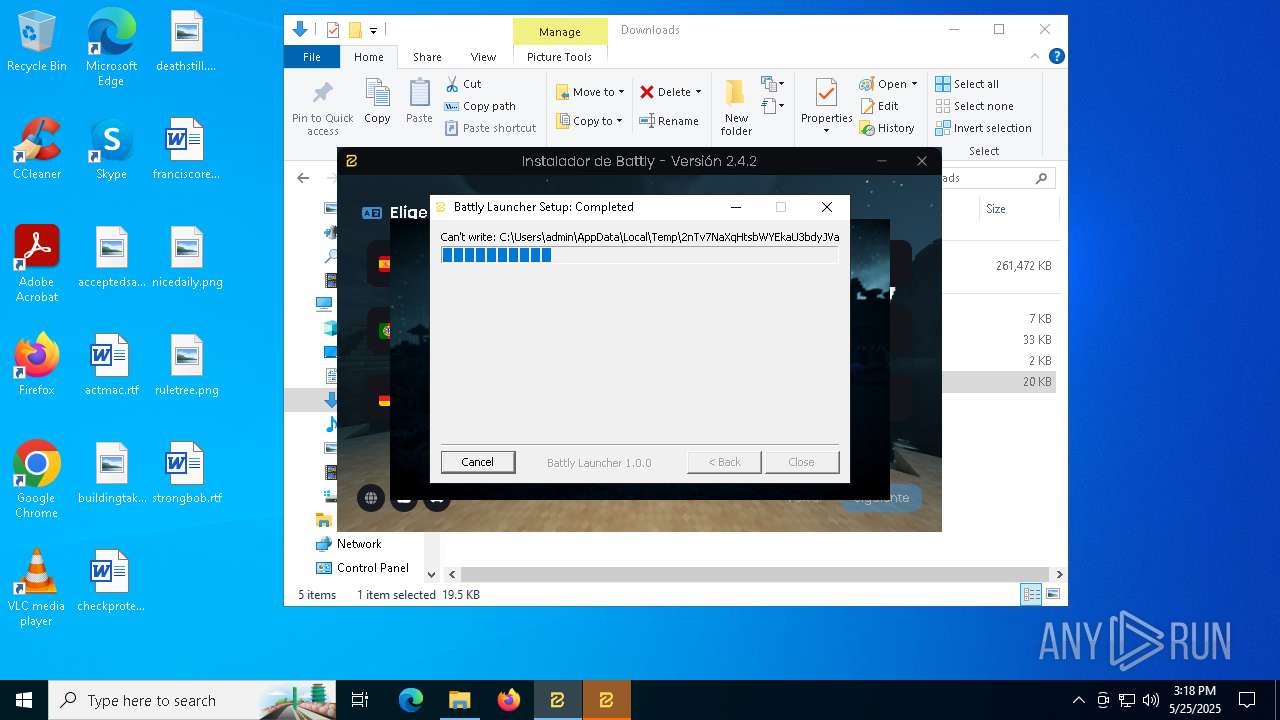Click the taskbar search box
The width and height of the screenshot is (1280, 720).
tap(192, 700)
